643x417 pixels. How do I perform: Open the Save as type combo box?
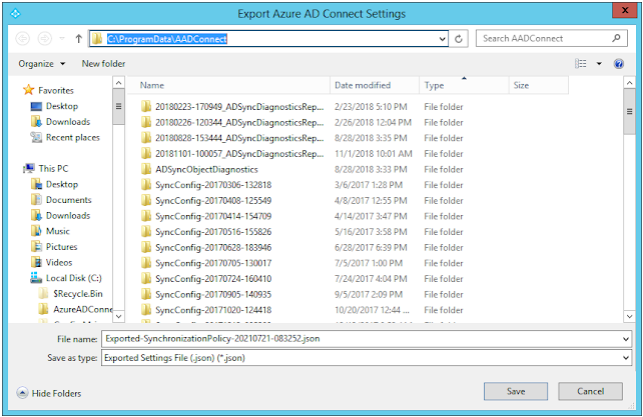[366, 358]
